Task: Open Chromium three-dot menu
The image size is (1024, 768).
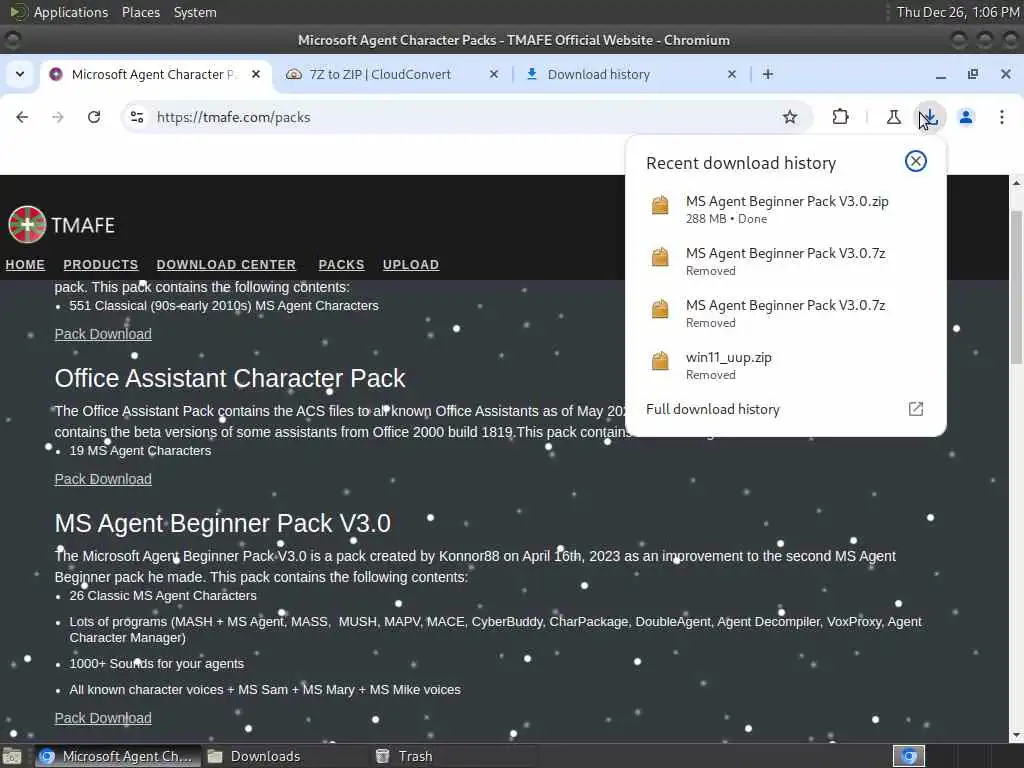Action: coord(1002,117)
